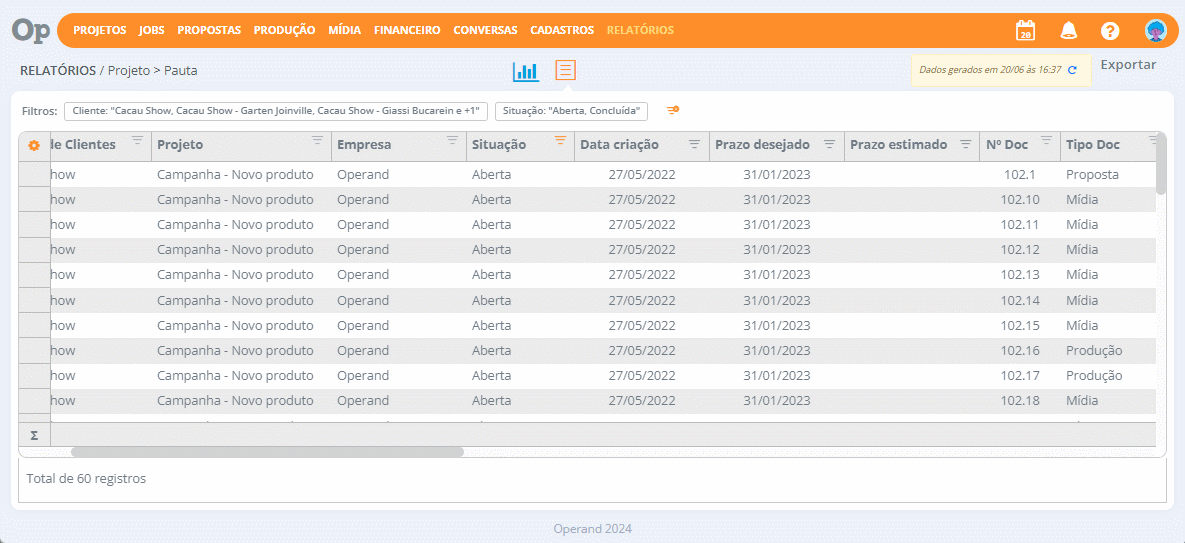Click Nº Doc cell 102.16
This screenshot has width=1185, height=543.
tap(1020, 350)
